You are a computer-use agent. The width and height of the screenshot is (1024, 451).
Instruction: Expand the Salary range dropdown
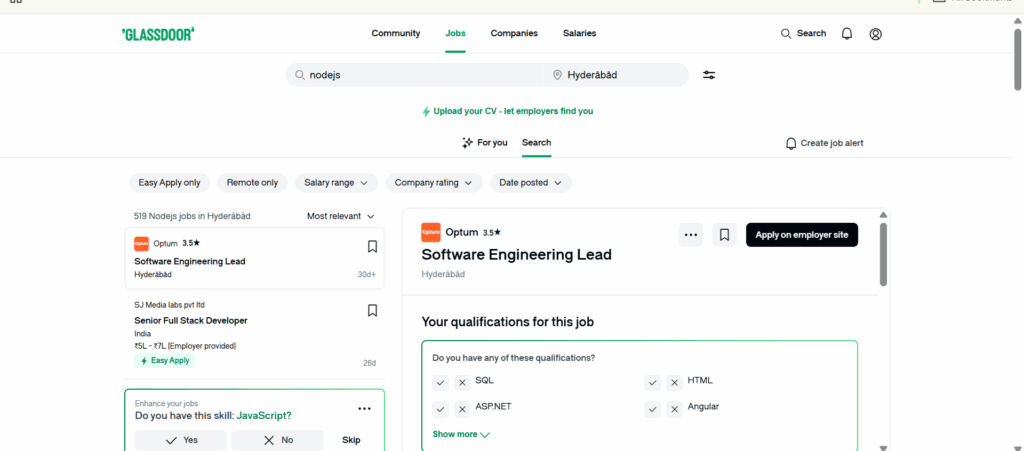pos(336,183)
